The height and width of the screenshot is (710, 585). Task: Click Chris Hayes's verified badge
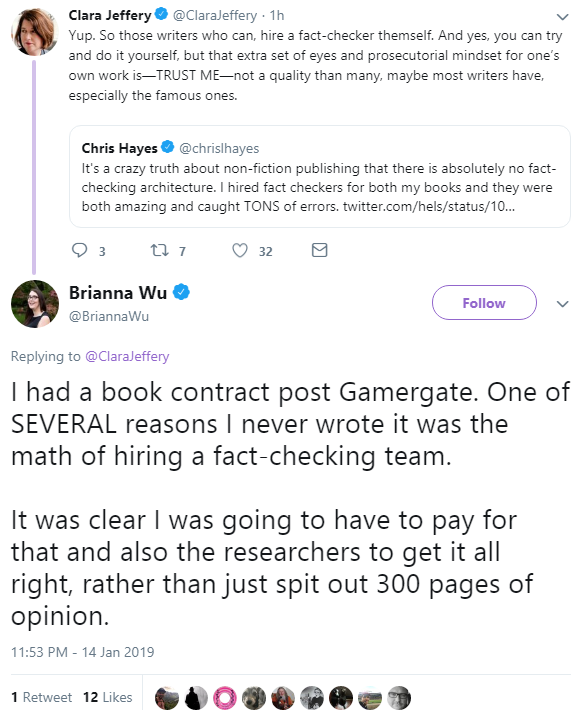point(168,147)
